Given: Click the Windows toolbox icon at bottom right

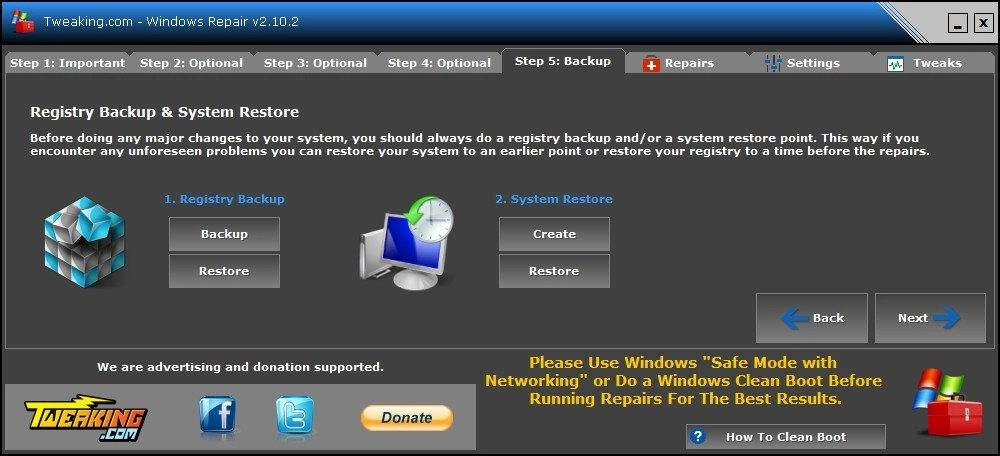Looking at the screenshot, I should pyautogui.click(x=947, y=401).
